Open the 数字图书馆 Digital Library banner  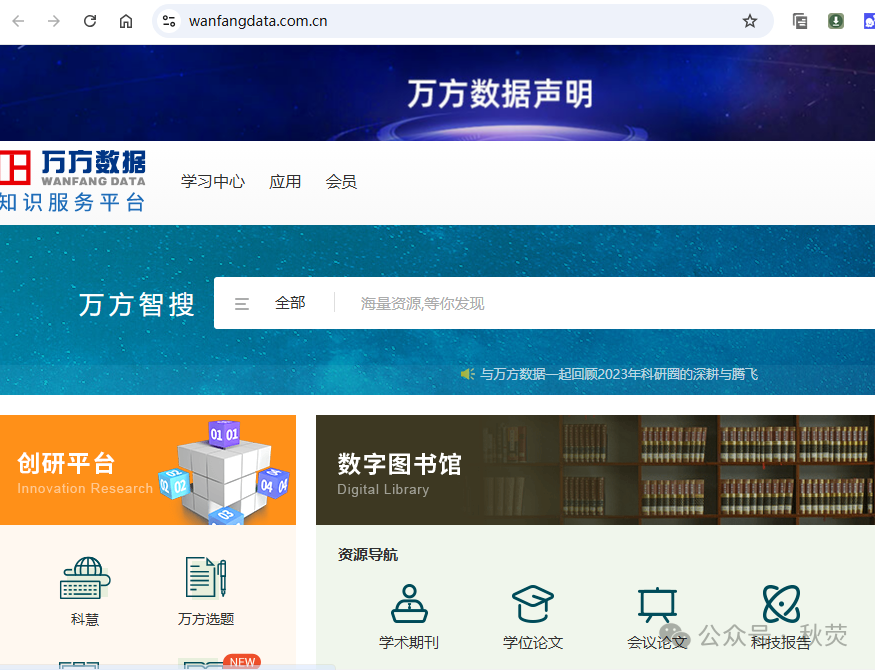[x=595, y=470]
